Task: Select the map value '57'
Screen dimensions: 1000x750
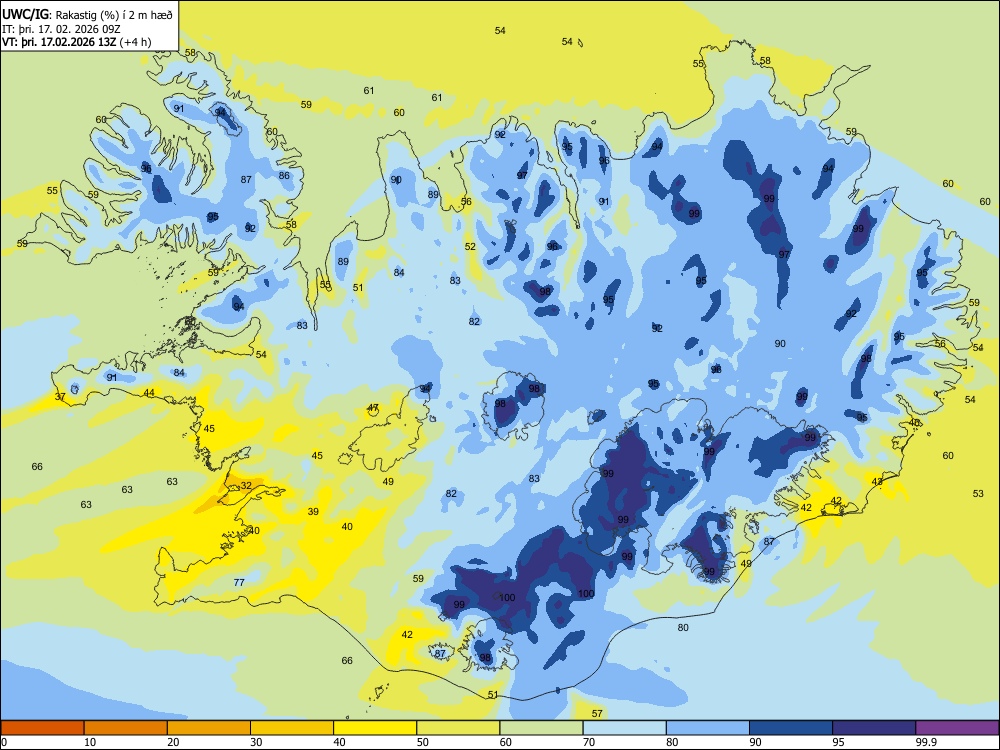Action: (x=597, y=714)
